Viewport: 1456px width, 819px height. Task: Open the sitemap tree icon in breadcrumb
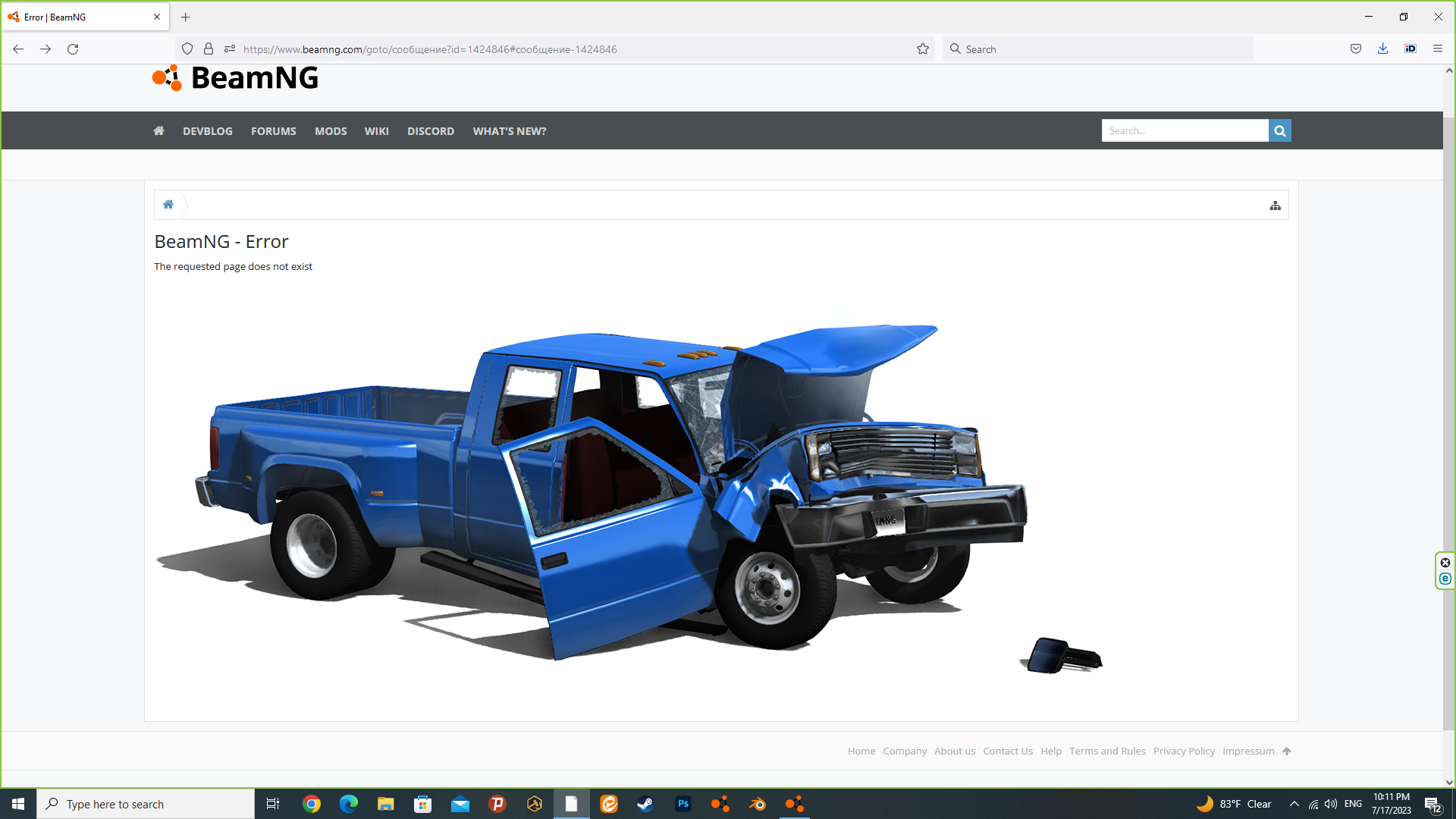(1276, 206)
